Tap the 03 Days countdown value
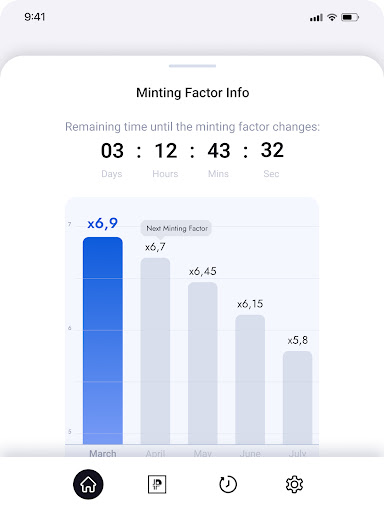This screenshot has height=512, width=384. click(x=112, y=150)
